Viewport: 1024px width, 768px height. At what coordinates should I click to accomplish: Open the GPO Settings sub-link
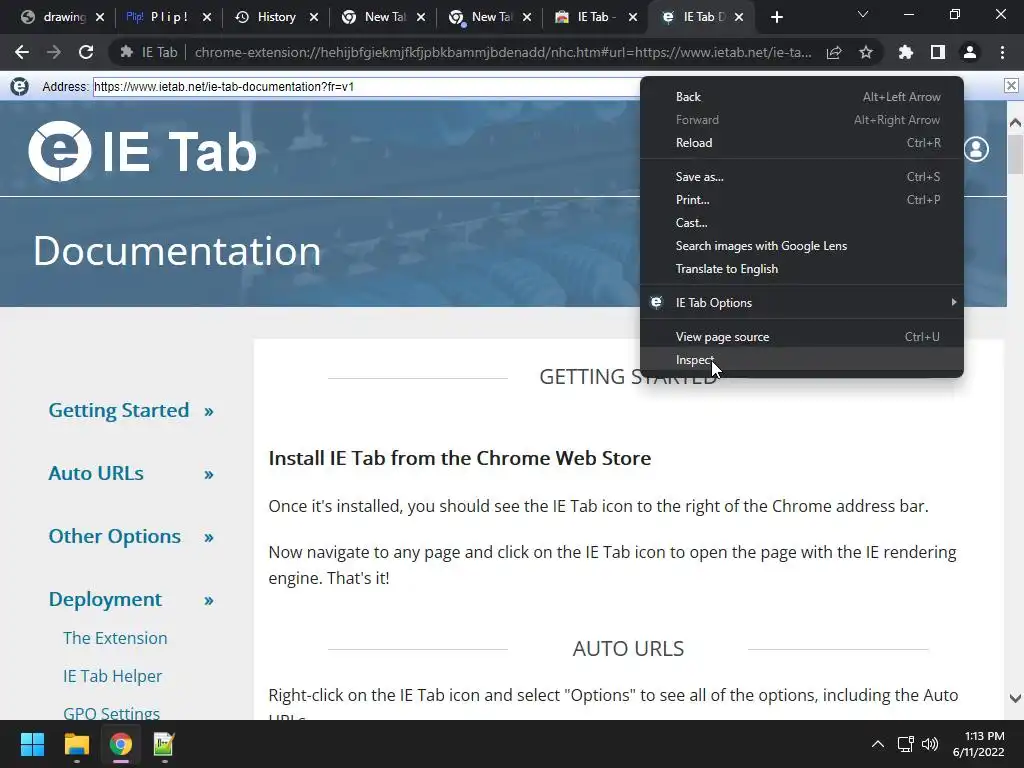click(x=112, y=712)
